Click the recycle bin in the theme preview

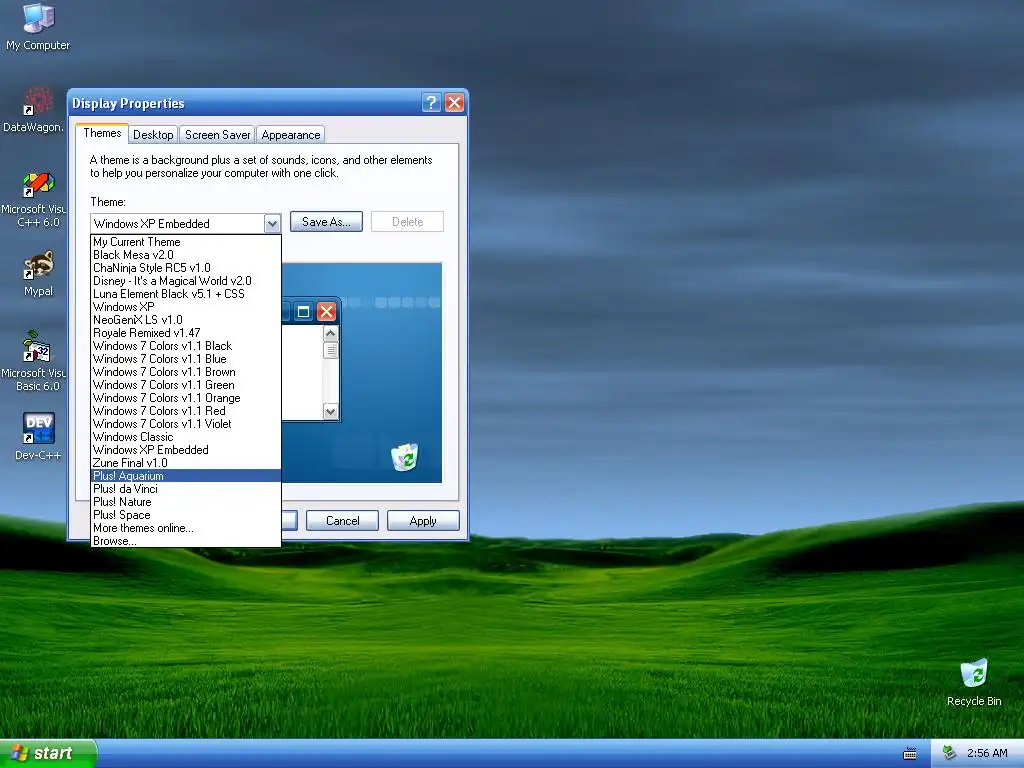pos(405,456)
